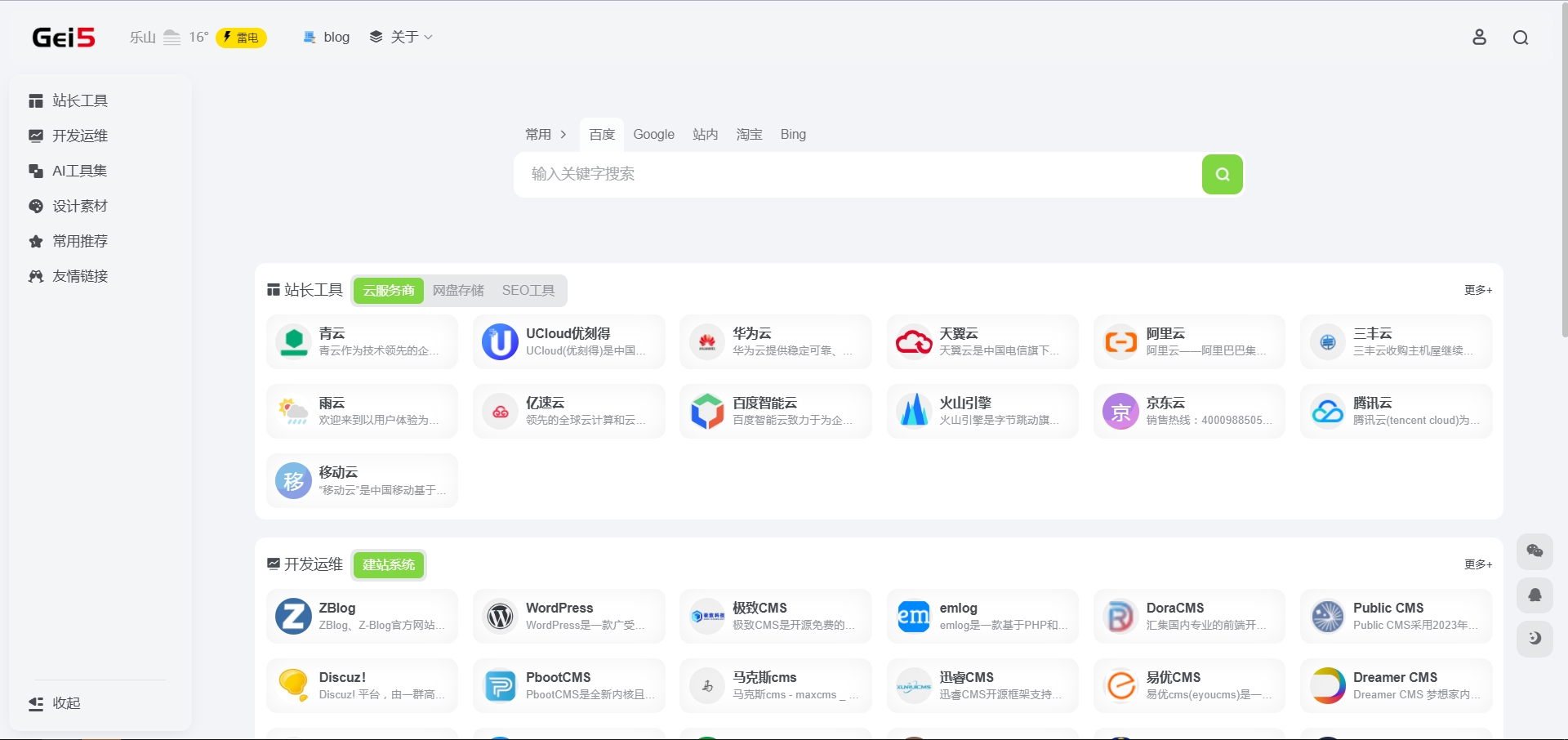Click the 三丰云 logo icon
This screenshot has height=740, width=1568.
point(1327,341)
